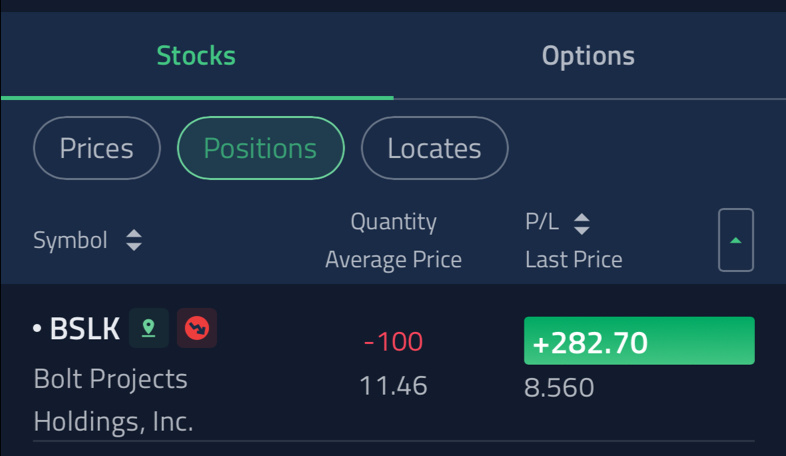Click the -100 quantity value
This screenshot has width=786, height=456.
[394, 342]
